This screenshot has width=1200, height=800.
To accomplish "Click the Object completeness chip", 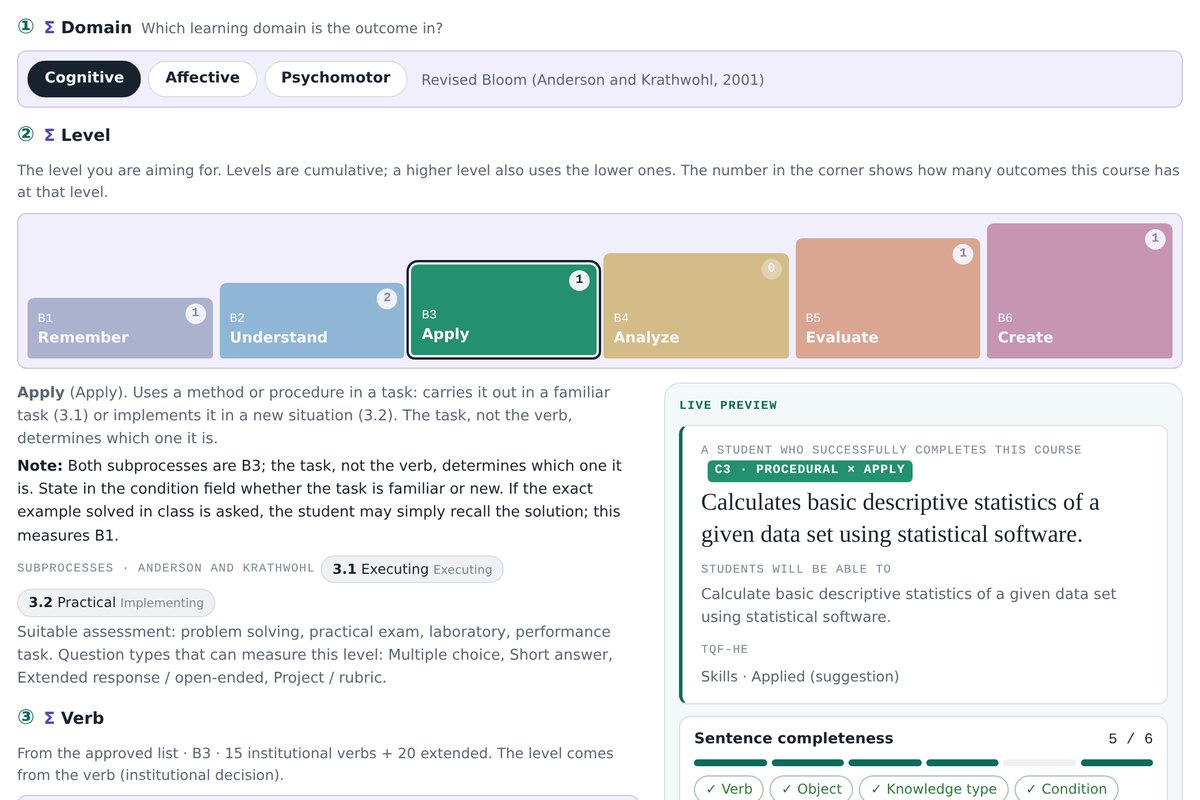I will coord(811,789).
